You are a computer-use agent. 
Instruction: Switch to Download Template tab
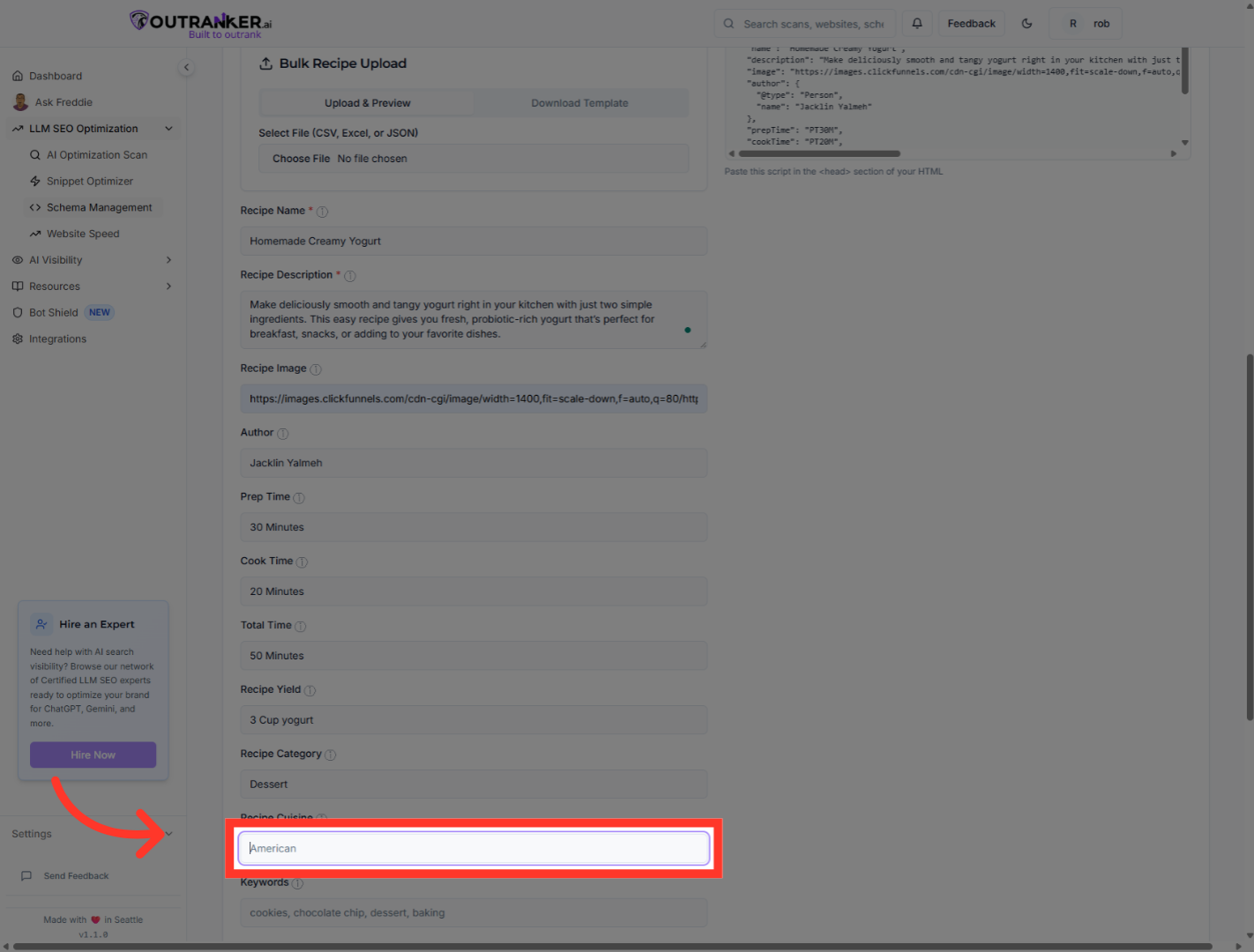click(x=579, y=103)
